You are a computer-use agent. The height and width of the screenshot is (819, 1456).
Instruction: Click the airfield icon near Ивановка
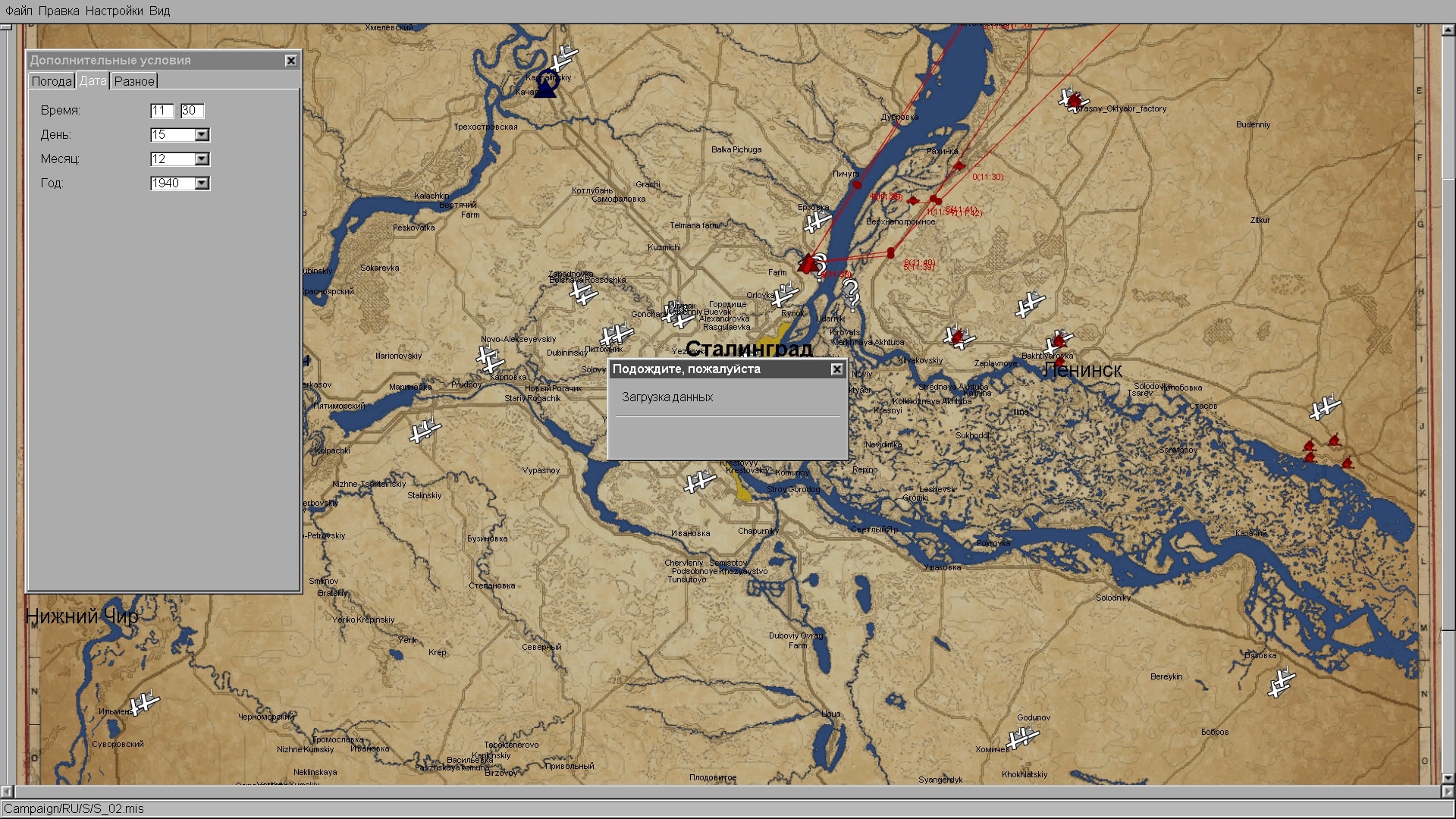[699, 481]
